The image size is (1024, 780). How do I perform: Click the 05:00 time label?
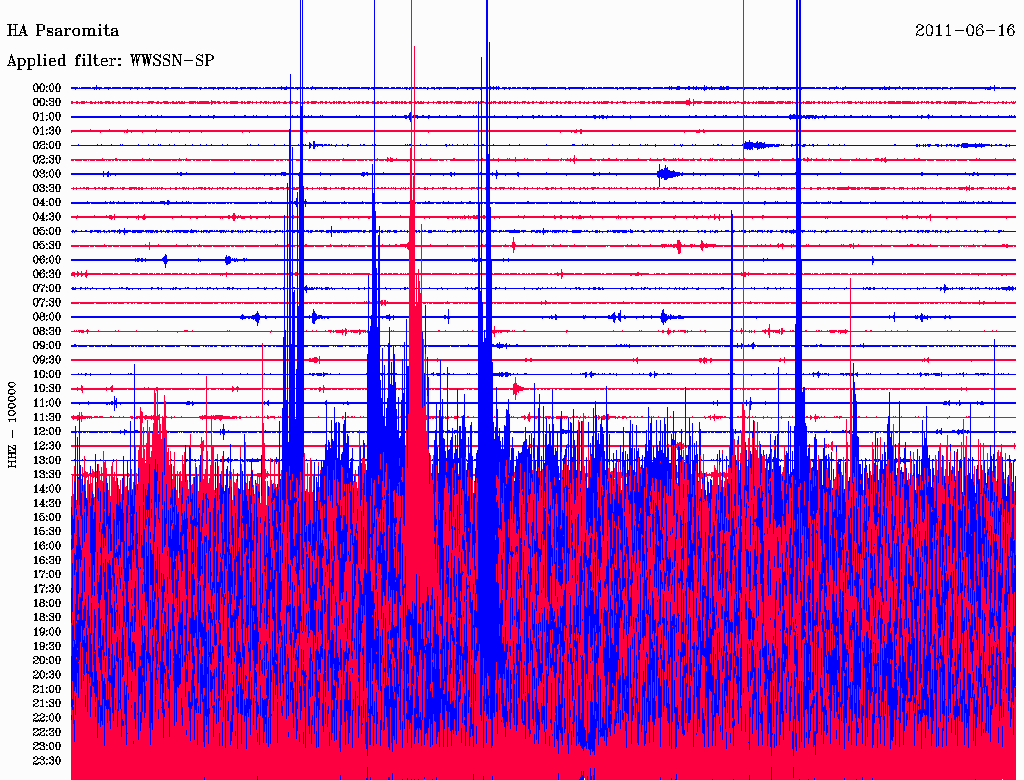(x=47, y=231)
